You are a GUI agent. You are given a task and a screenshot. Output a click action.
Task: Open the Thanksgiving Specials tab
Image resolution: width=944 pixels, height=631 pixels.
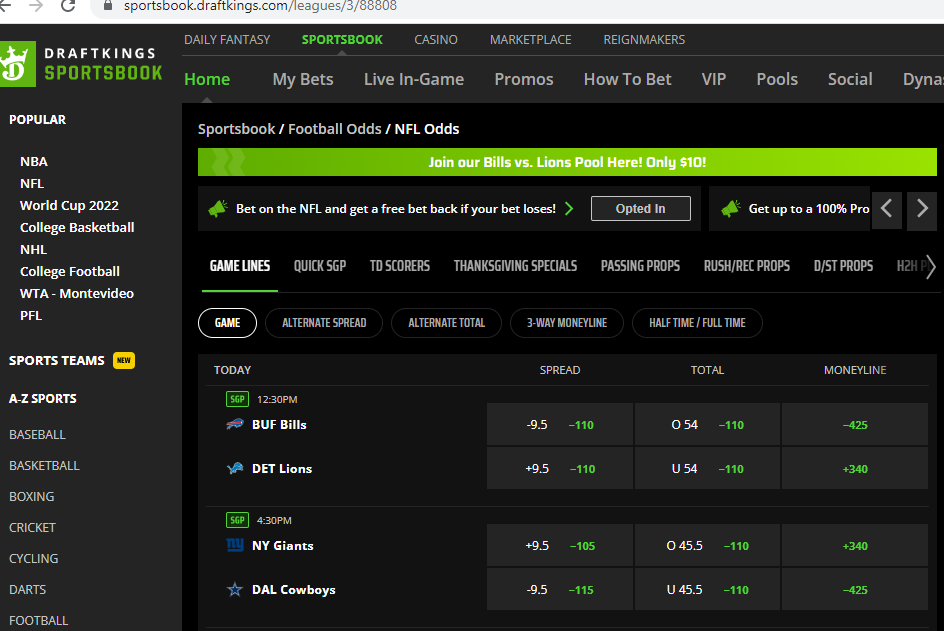coord(515,266)
